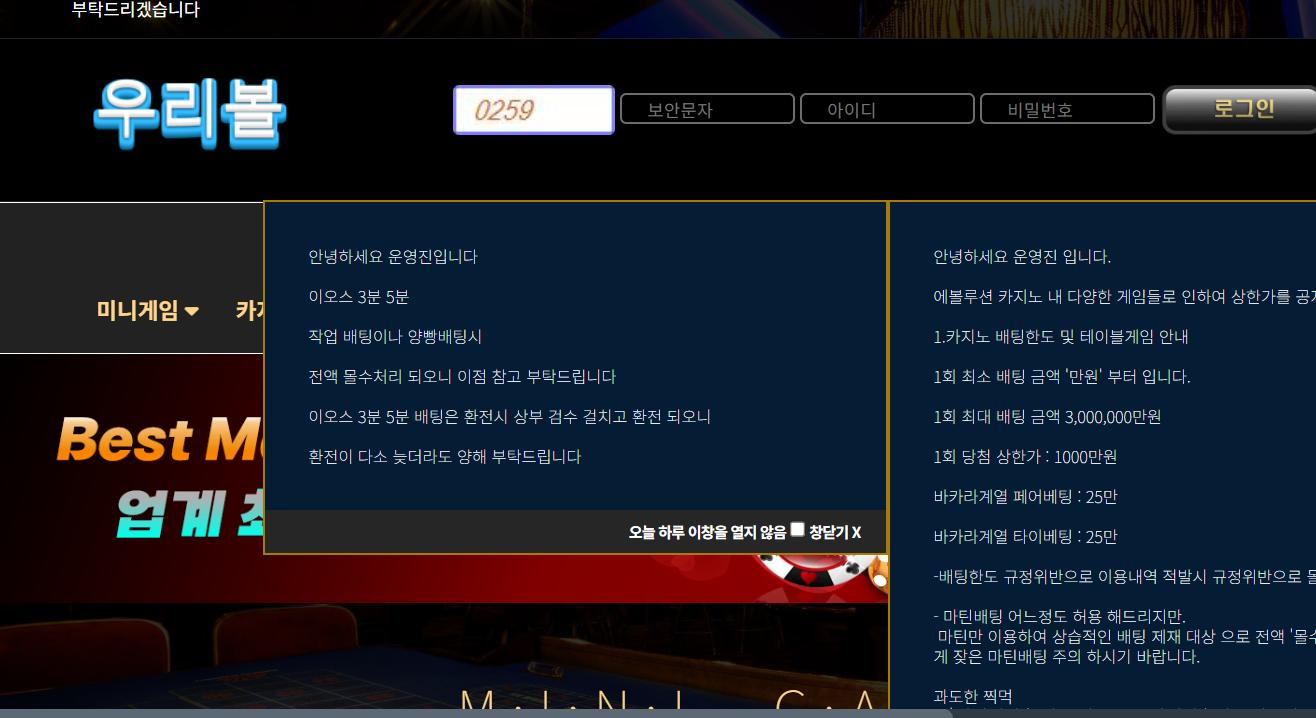Click into the 아이디 field
1316x718 pixels.
pos(887,109)
